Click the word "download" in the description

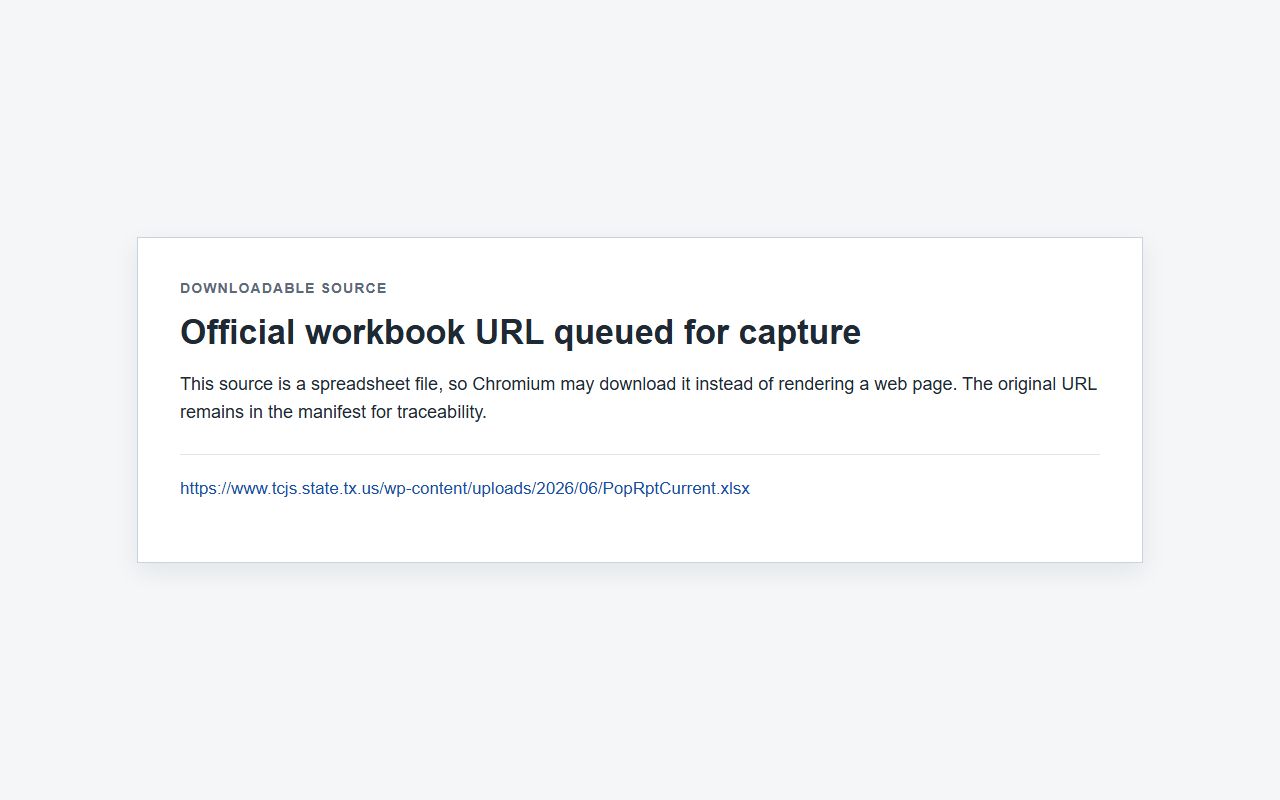tap(638, 384)
